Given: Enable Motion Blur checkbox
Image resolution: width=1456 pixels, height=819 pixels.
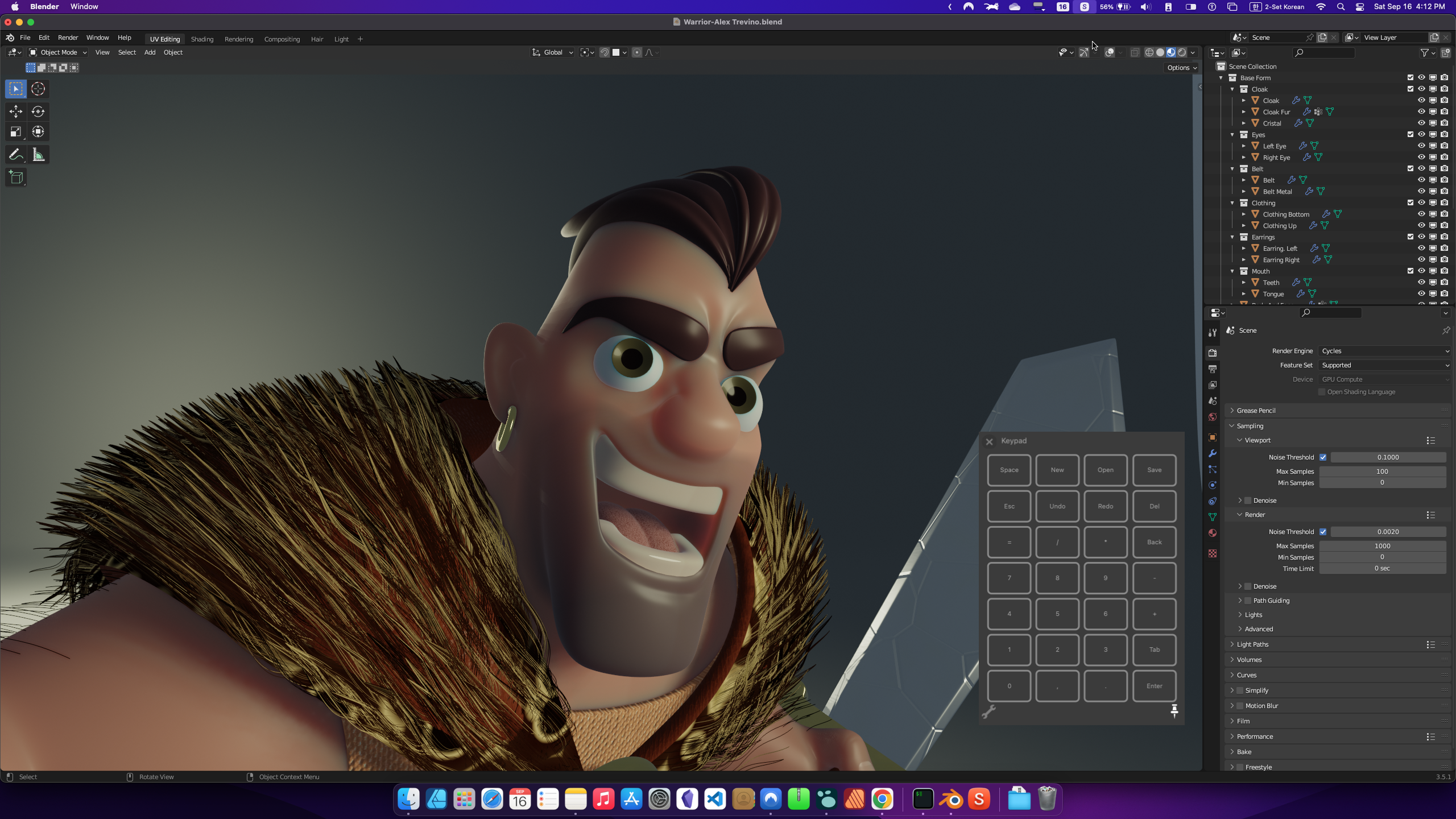Looking at the screenshot, I should (1240, 706).
